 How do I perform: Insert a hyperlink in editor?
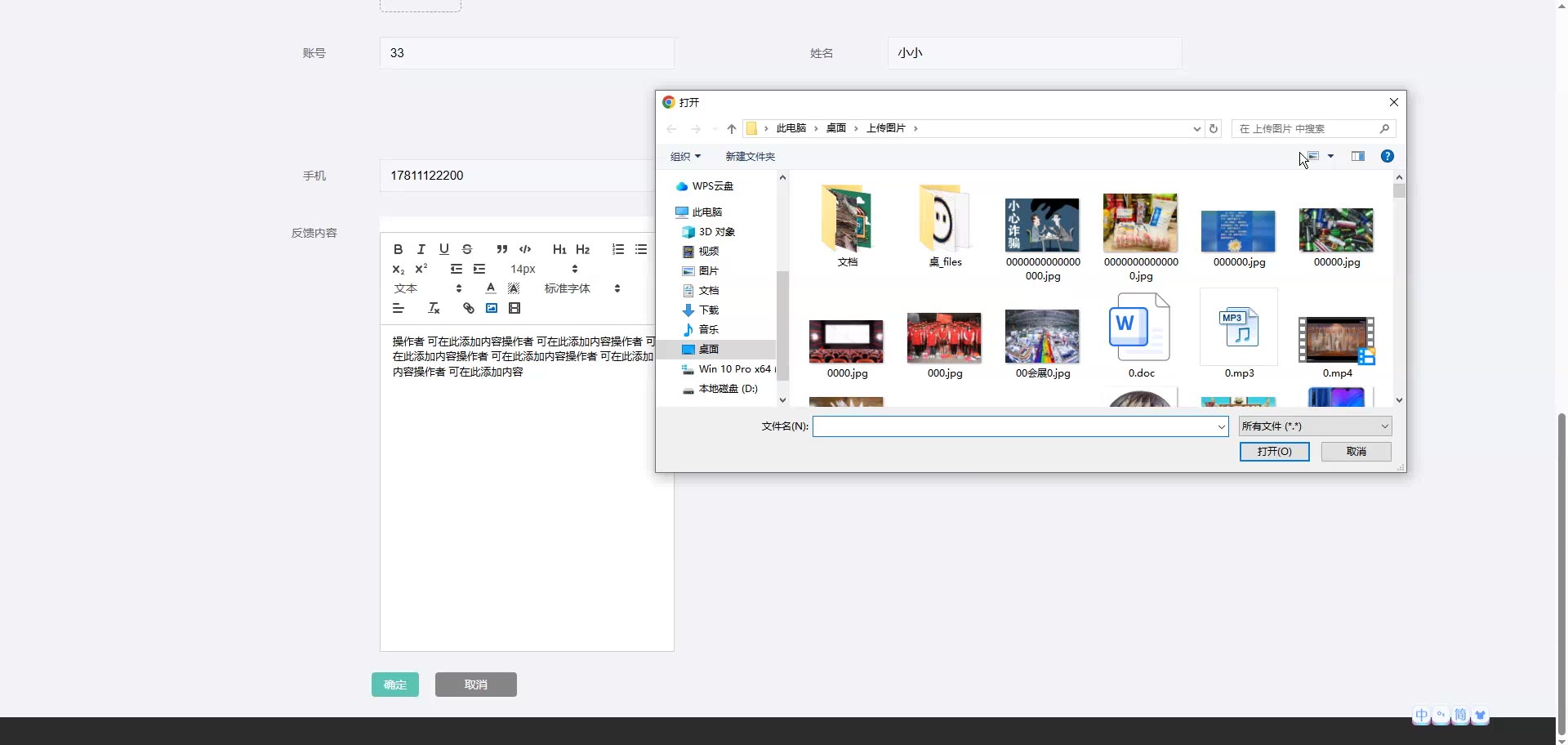pyautogui.click(x=468, y=308)
